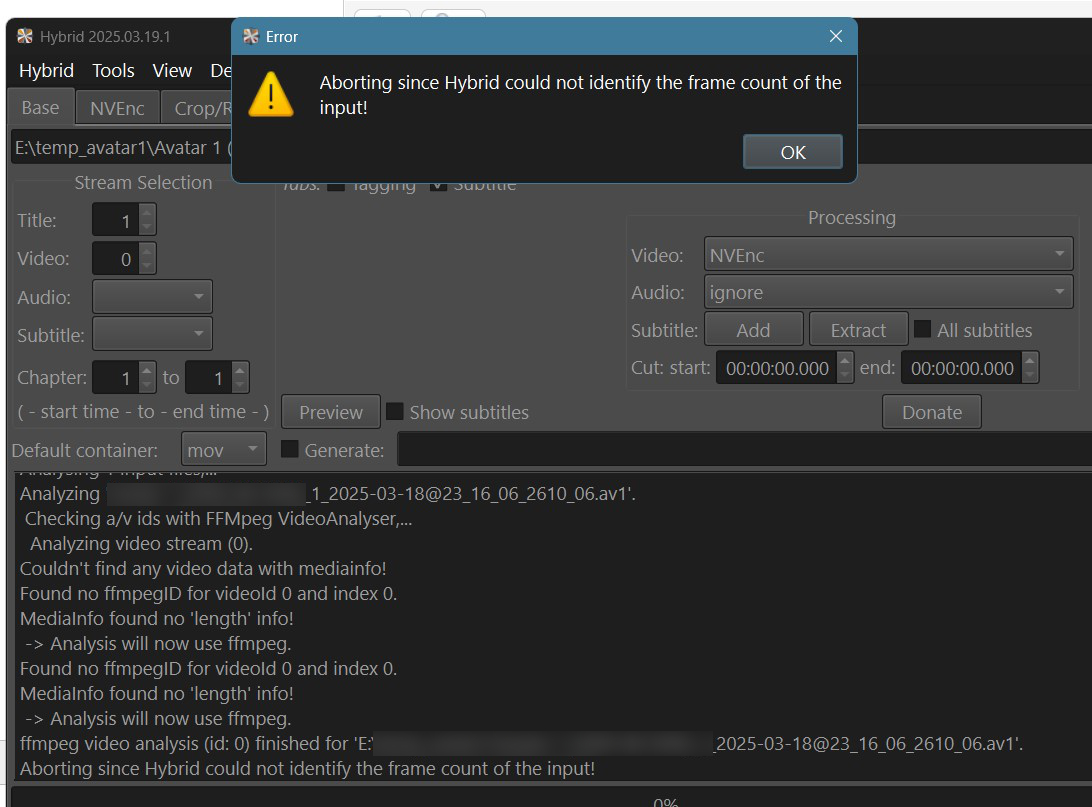The image size is (1092, 807).
Task: Open the Audio stream selection dropdown
Action: 152,297
